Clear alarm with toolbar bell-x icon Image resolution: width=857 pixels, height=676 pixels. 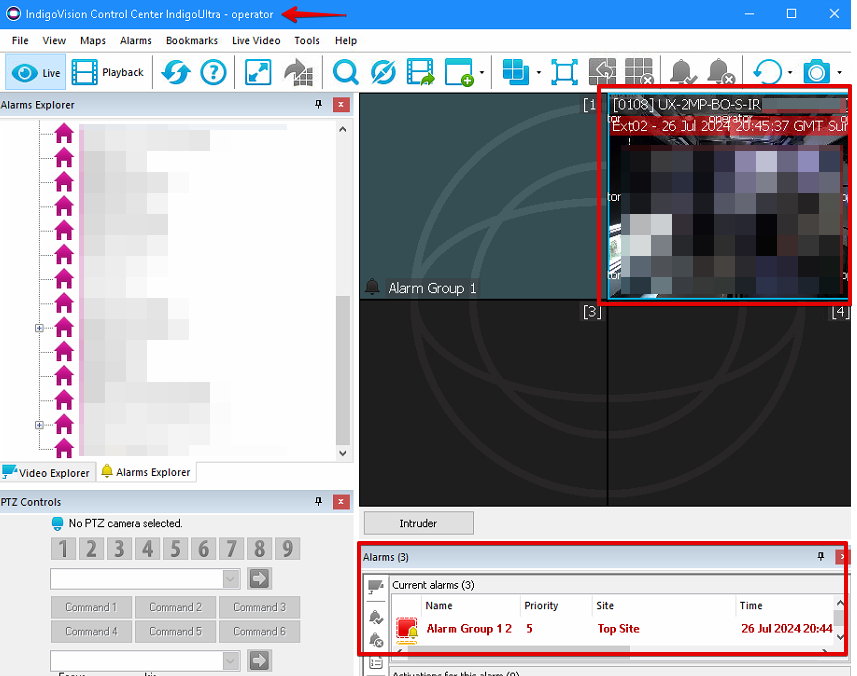pos(720,72)
